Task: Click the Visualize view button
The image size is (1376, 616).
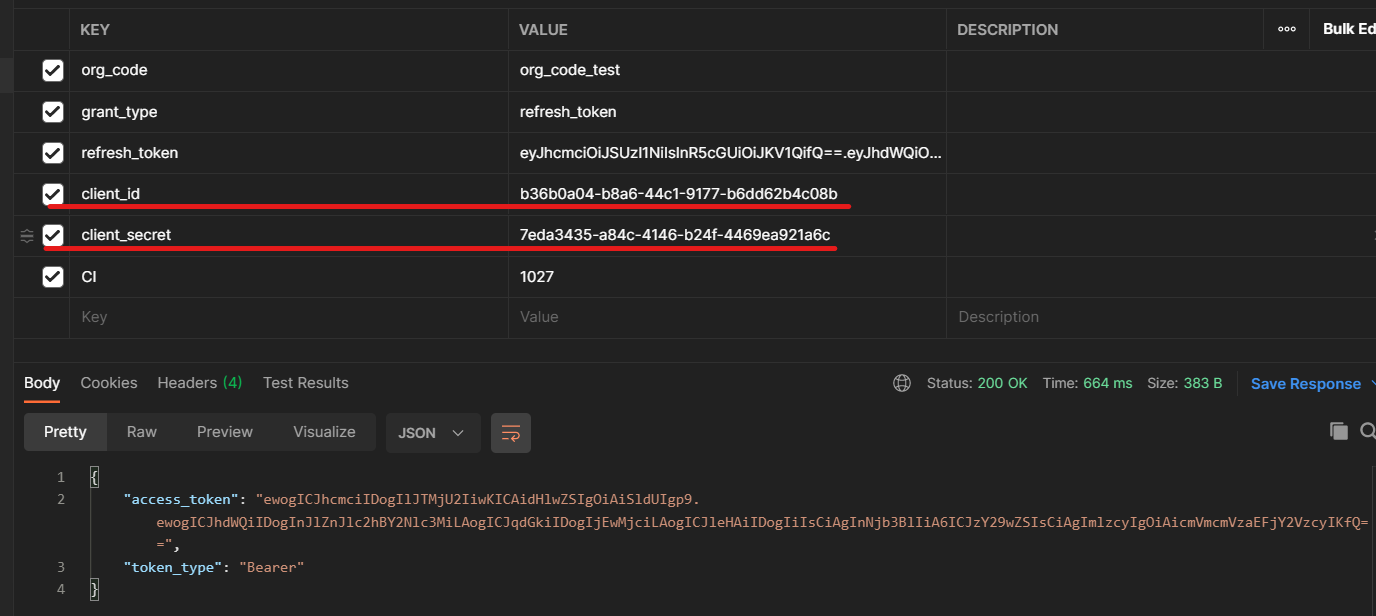Action: 324,432
